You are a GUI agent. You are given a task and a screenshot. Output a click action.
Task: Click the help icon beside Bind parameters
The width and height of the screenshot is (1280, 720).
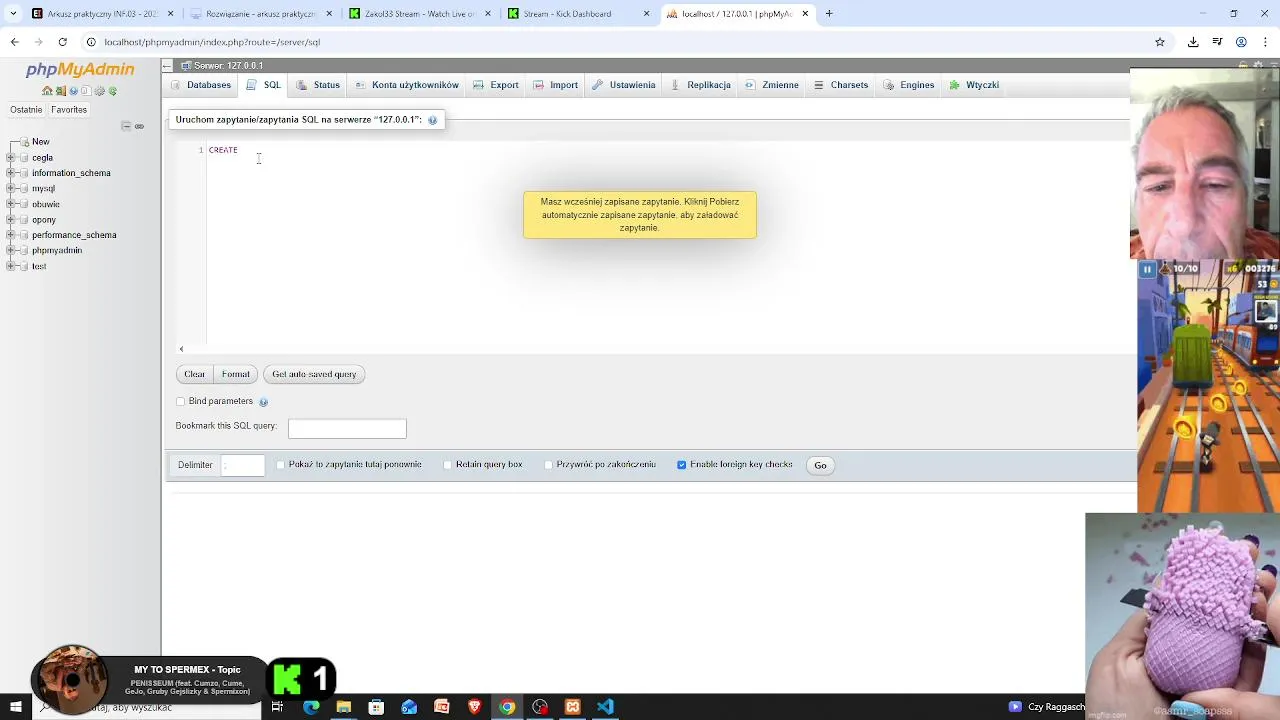(263, 402)
